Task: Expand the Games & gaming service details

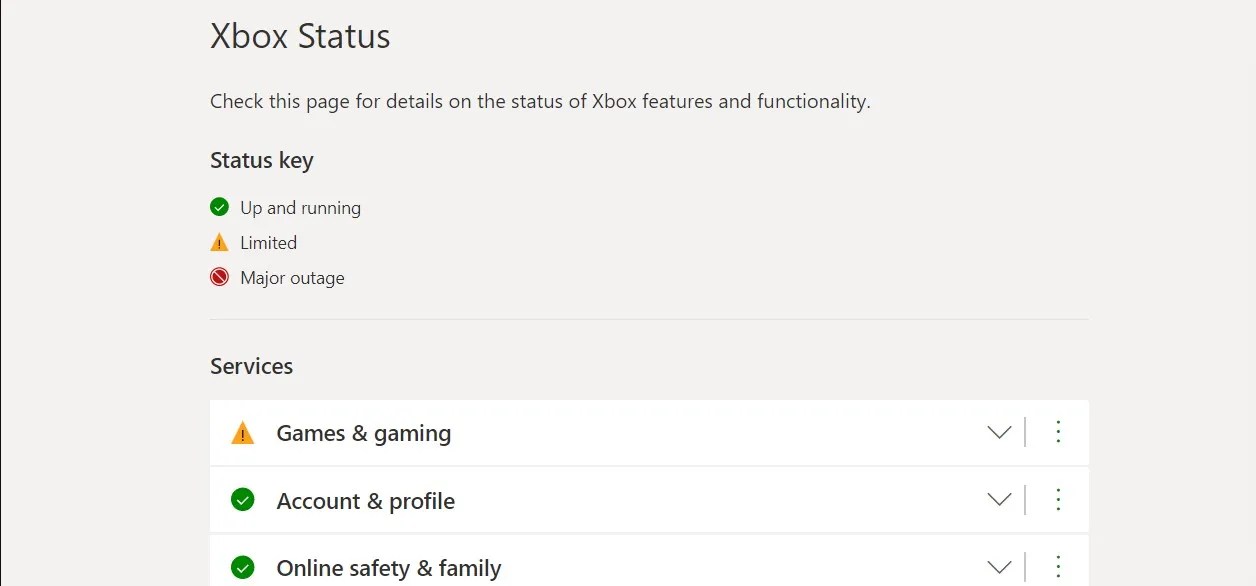Action: tap(999, 432)
